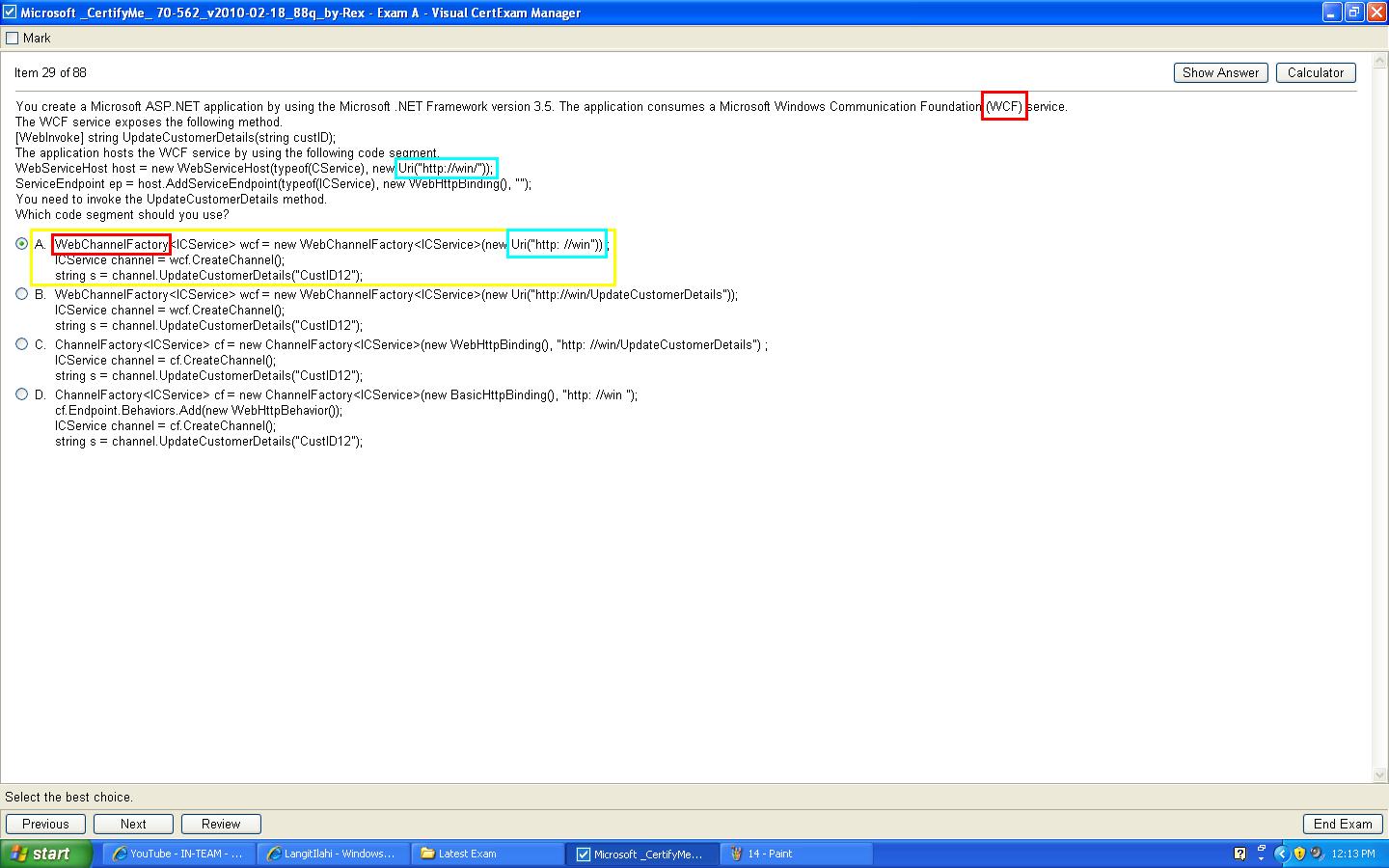Click the help question mark tray icon
1389x868 pixels.
click(x=1239, y=854)
